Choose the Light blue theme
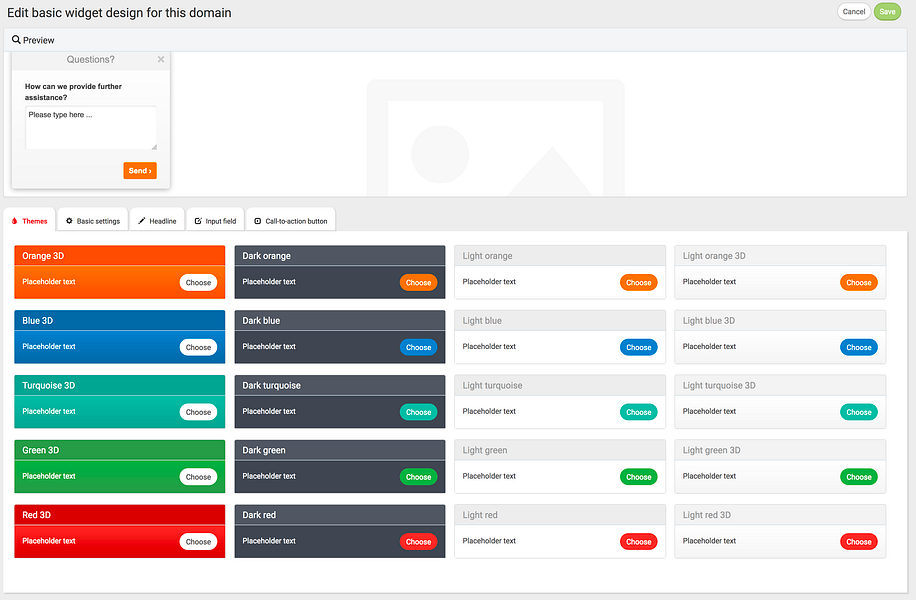 pyautogui.click(x=639, y=348)
